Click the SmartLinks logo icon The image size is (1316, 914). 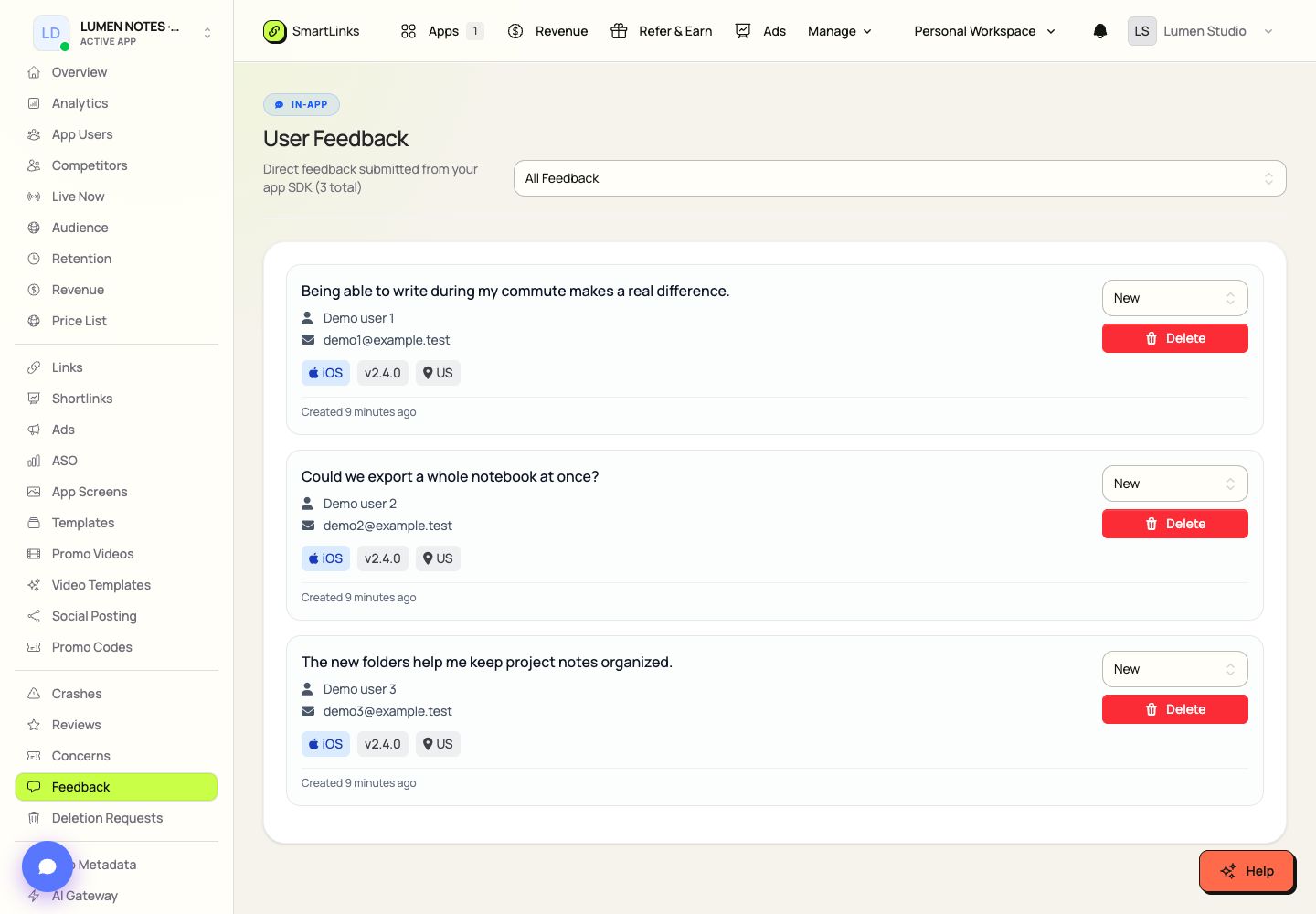point(274,31)
